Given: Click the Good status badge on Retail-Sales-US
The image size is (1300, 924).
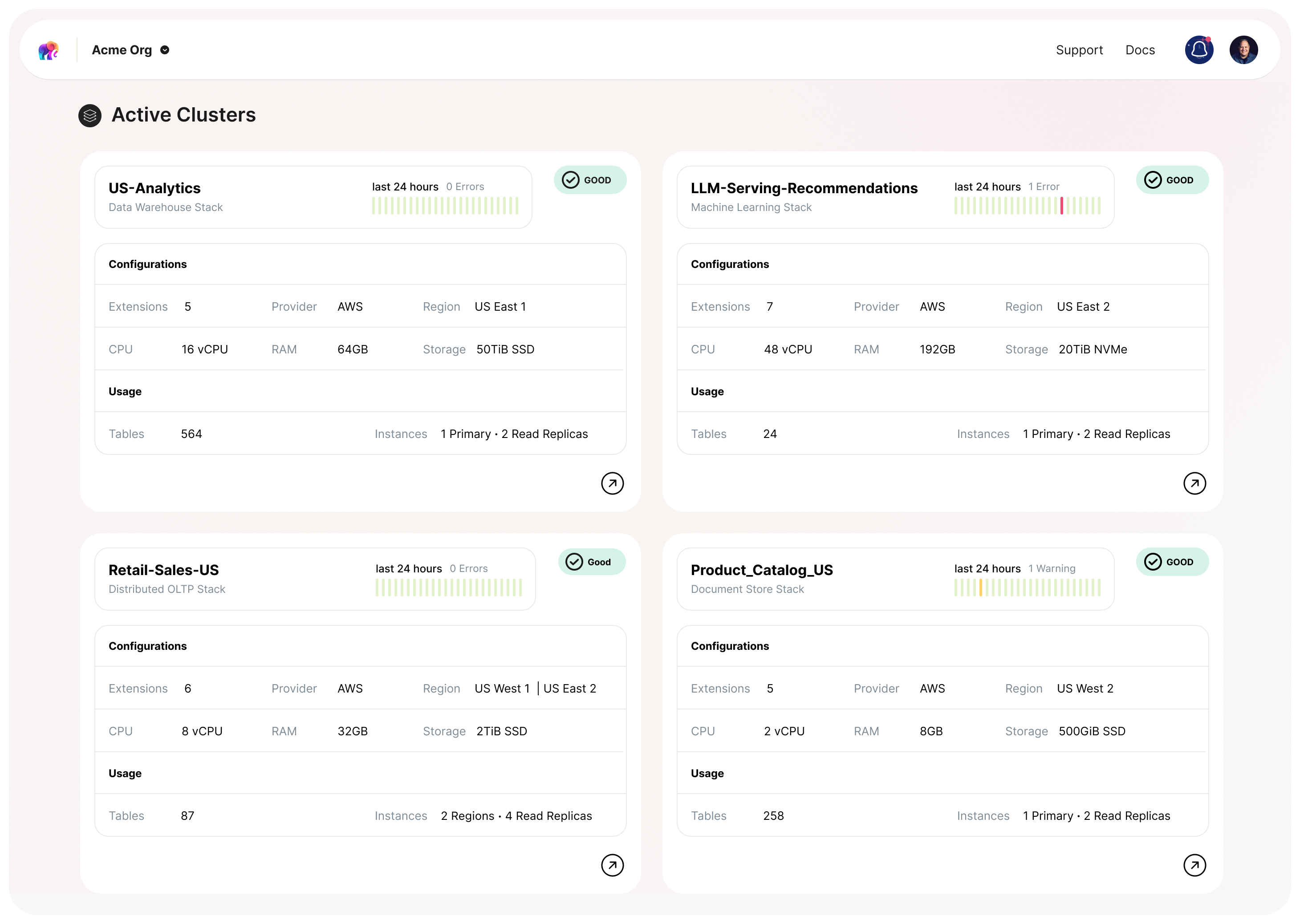Looking at the screenshot, I should click(591, 562).
